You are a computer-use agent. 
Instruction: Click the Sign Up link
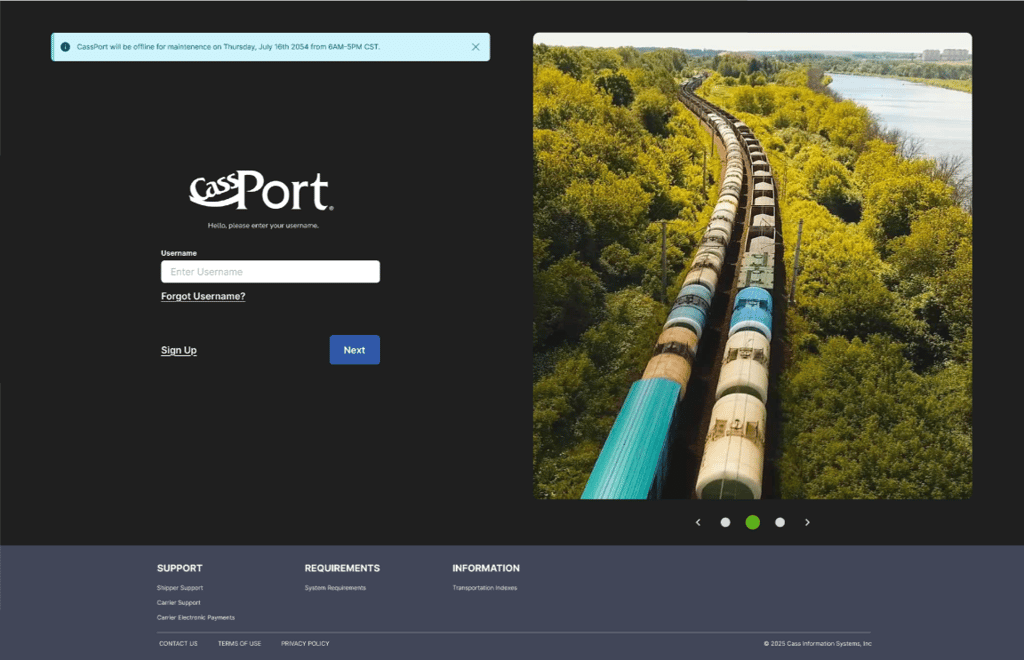tap(179, 350)
